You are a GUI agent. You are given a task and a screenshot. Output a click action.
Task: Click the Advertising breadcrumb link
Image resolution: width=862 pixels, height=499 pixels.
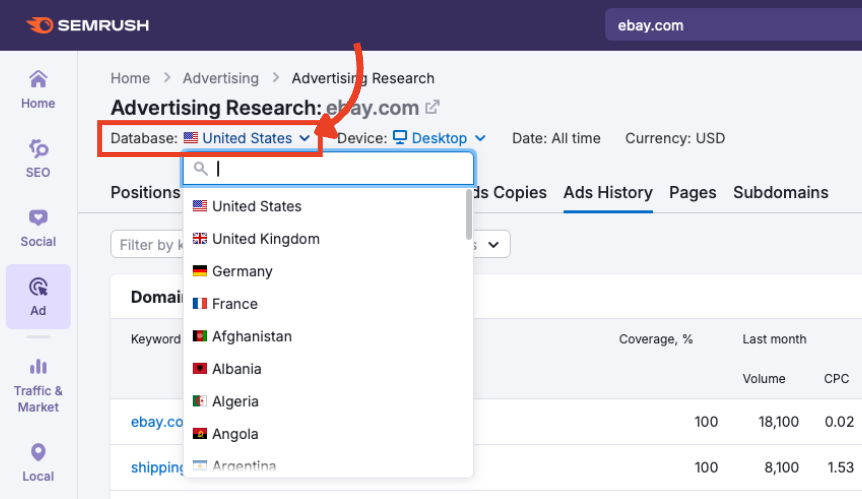(x=220, y=78)
